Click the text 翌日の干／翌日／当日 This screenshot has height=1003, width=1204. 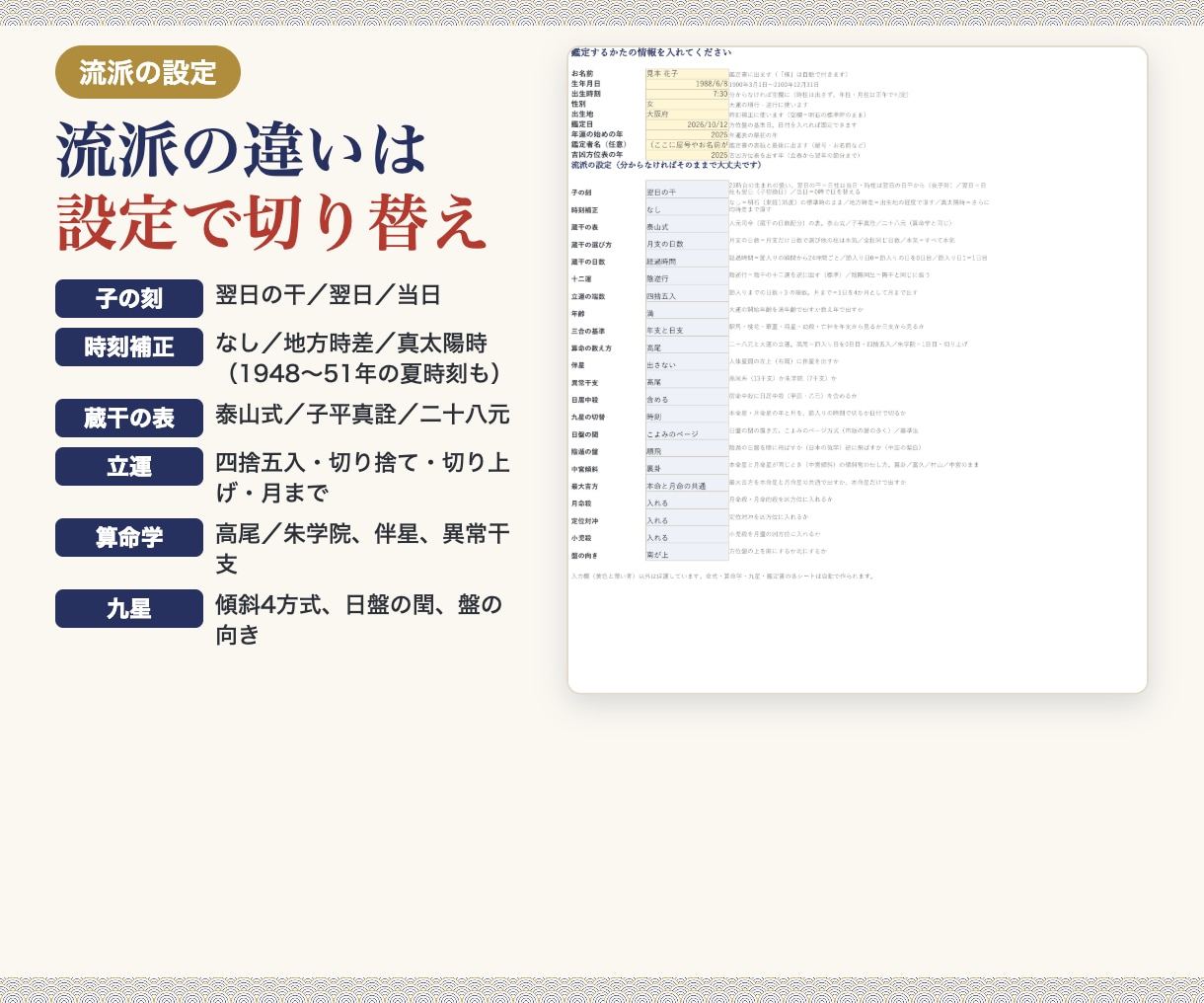pyautogui.click(x=328, y=295)
